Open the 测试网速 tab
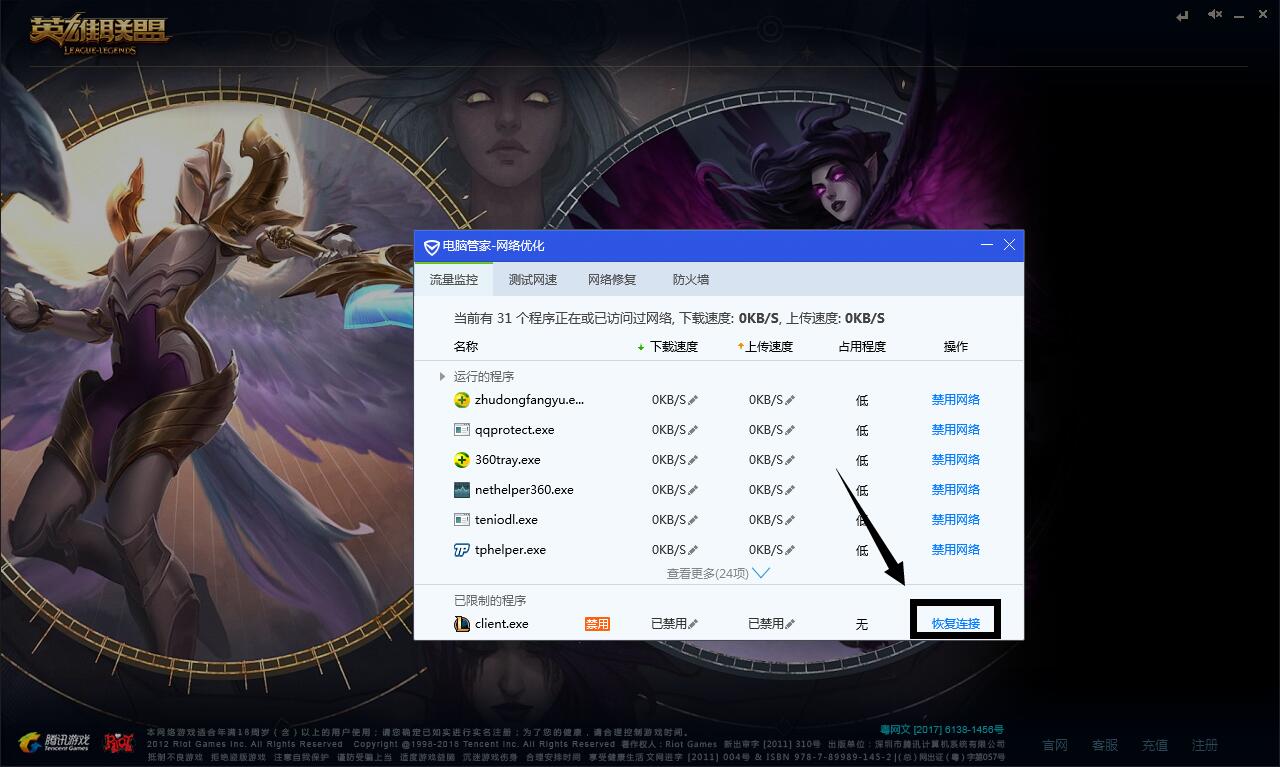The image size is (1280, 767). click(x=533, y=280)
